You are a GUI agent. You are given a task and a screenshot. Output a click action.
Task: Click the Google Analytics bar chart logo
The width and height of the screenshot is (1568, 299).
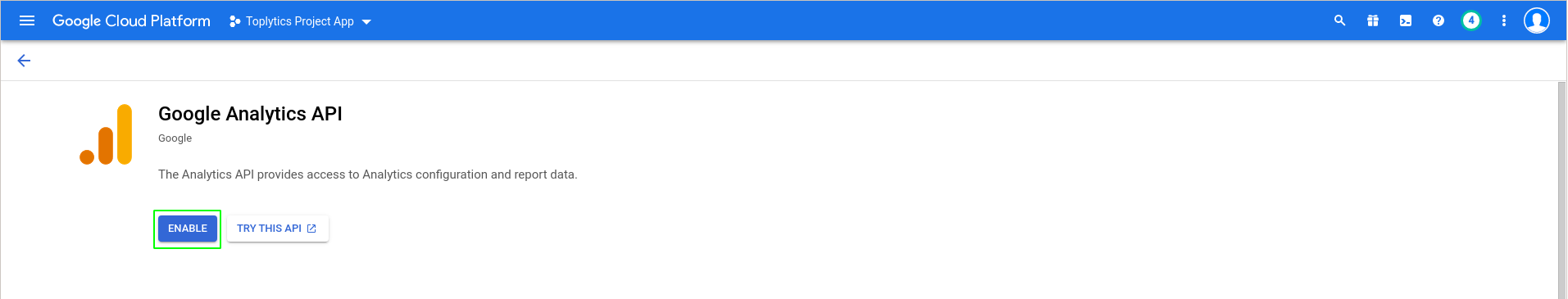coord(106,134)
